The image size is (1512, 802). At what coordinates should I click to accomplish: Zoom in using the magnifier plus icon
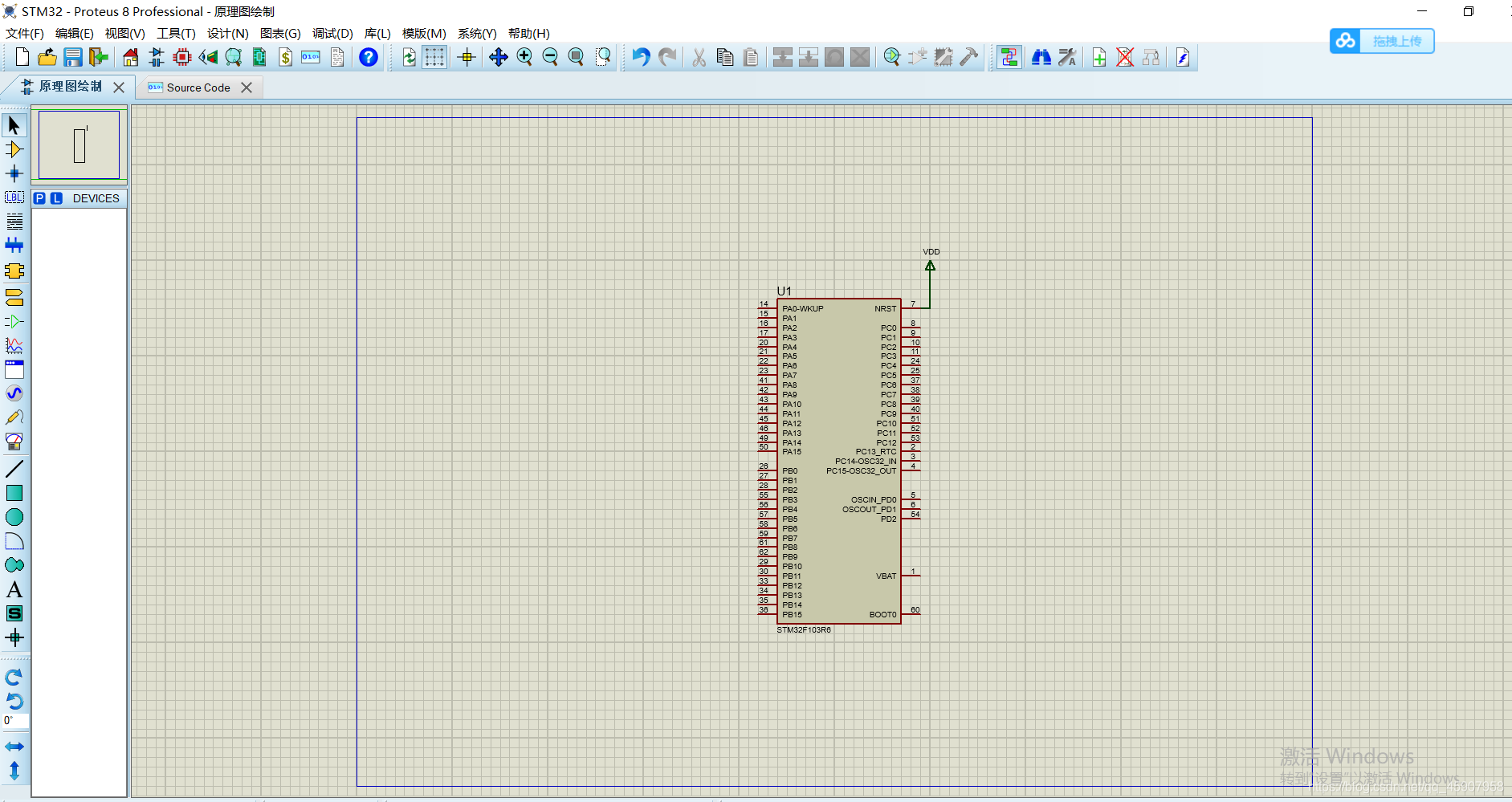pos(524,57)
